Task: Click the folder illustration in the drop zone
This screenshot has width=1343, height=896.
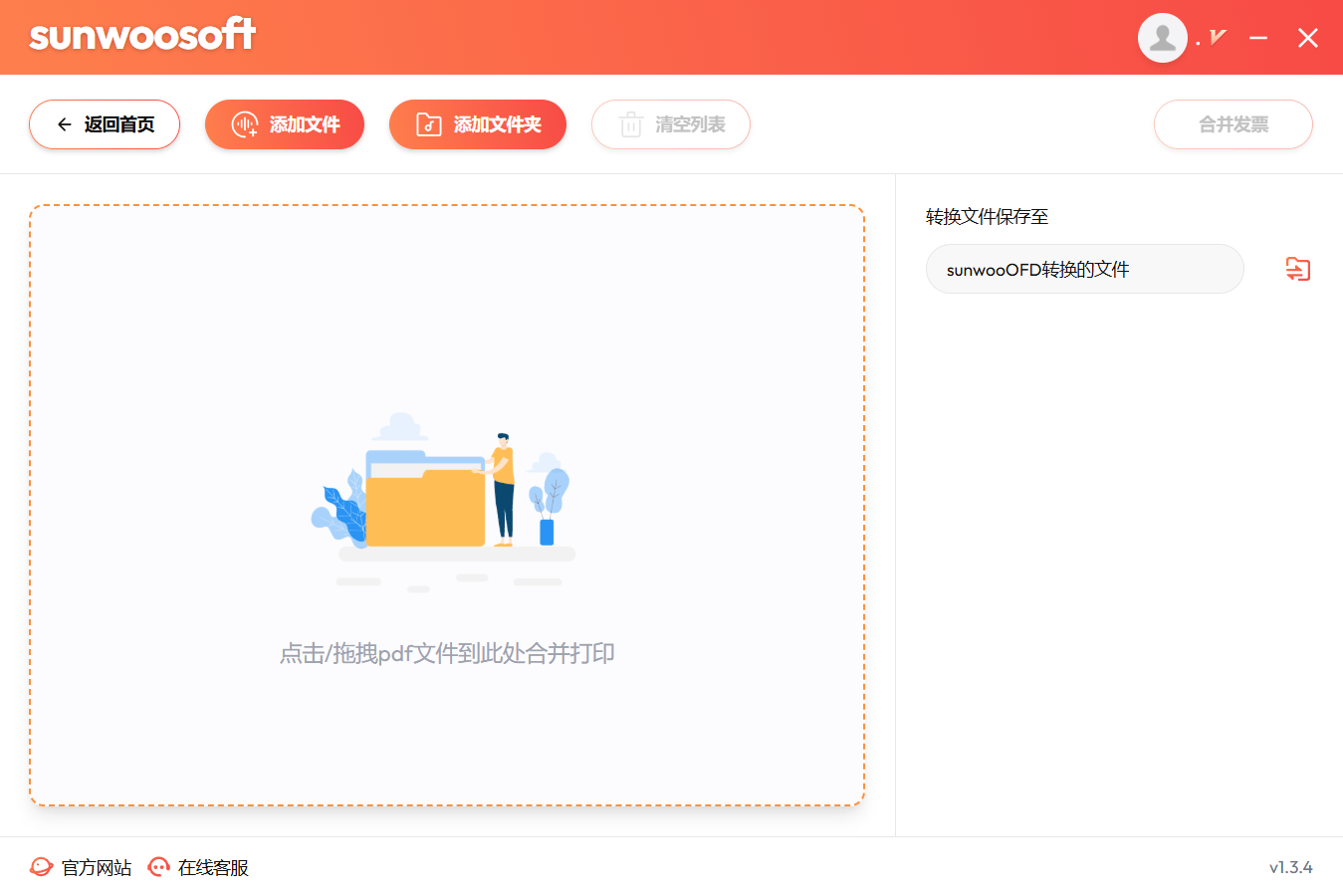Action: [x=428, y=503]
